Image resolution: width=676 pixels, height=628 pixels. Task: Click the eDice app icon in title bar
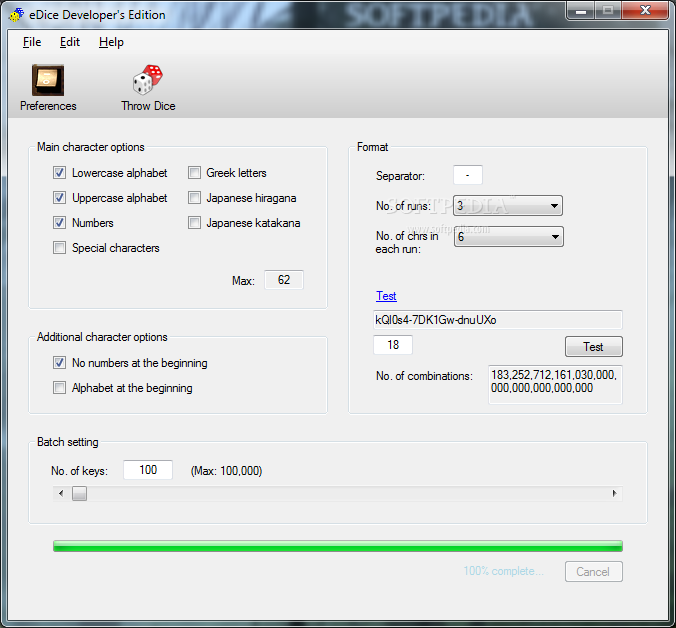point(16,15)
